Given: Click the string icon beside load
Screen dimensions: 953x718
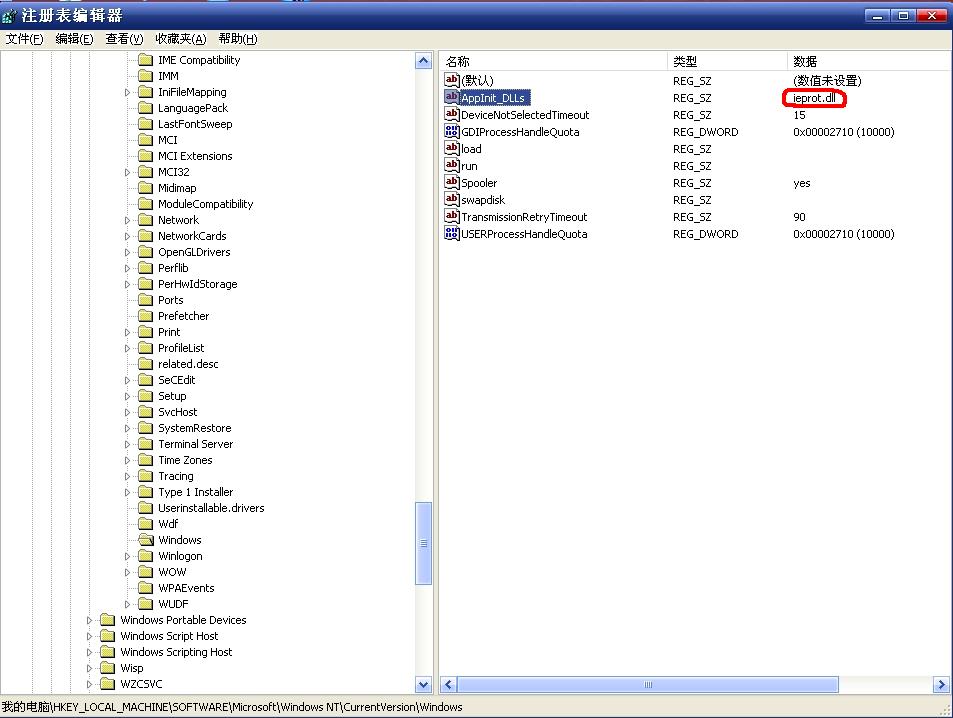Looking at the screenshot, I should 451,148.
